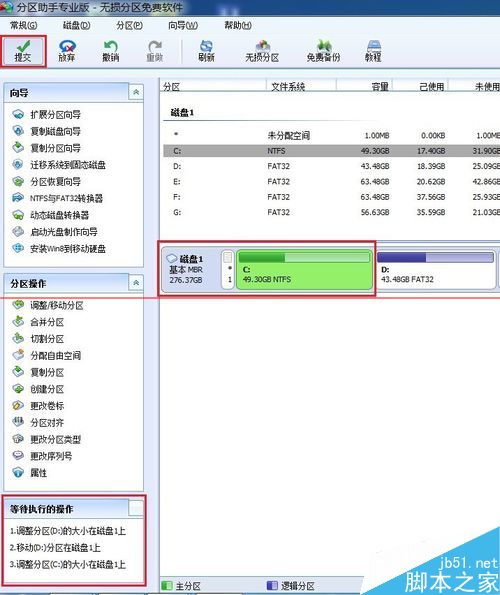Choose 调整/移动分区 operation
Image resolution: width=500 pixels, height=595 pixels.
48,305
